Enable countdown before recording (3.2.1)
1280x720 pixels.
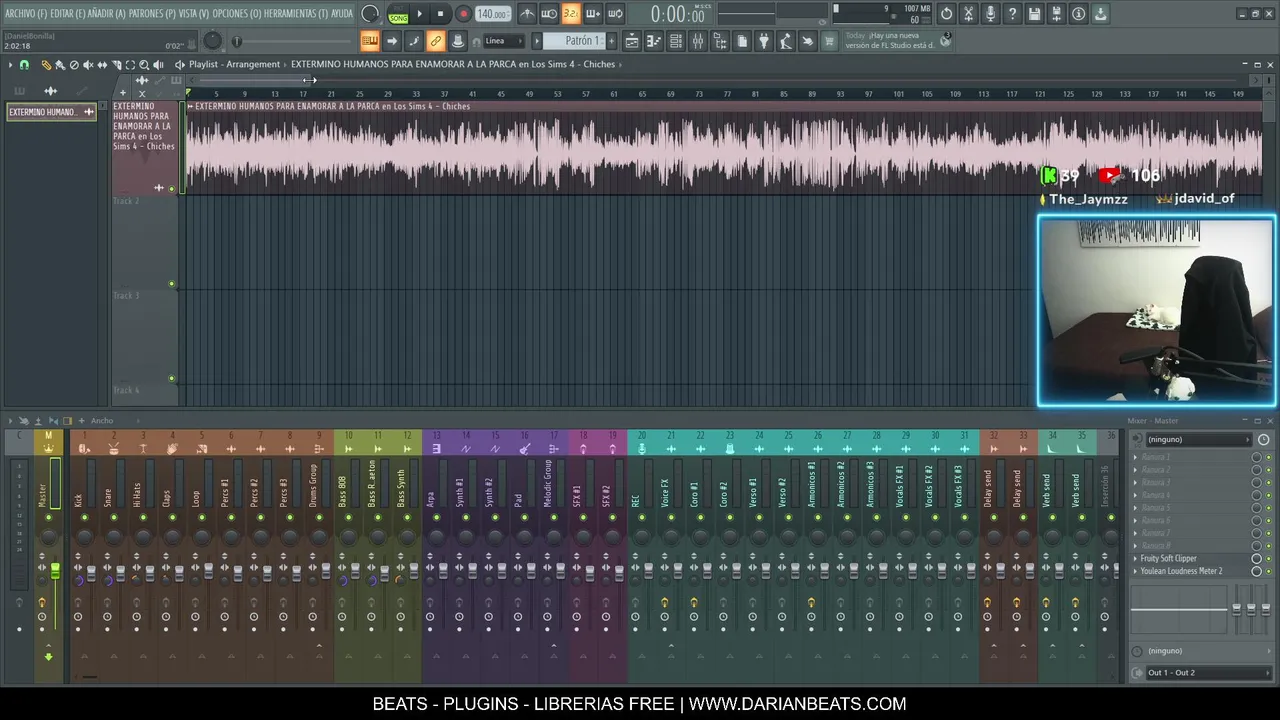click(570, 14)
